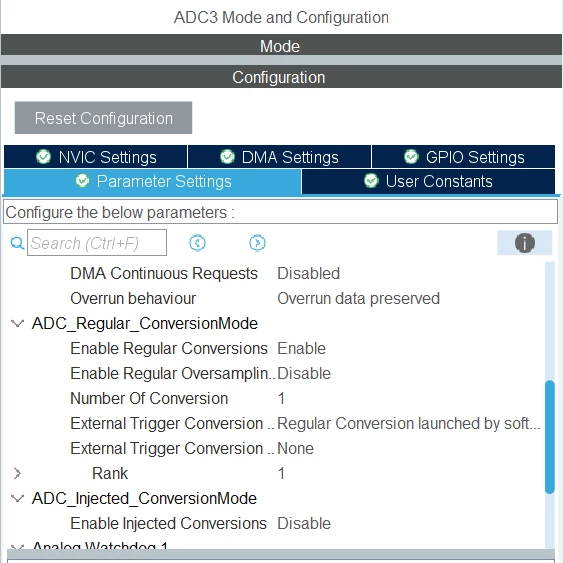
Task: Select Enable Injected Conversions Disable value
Action: point(304,524)
